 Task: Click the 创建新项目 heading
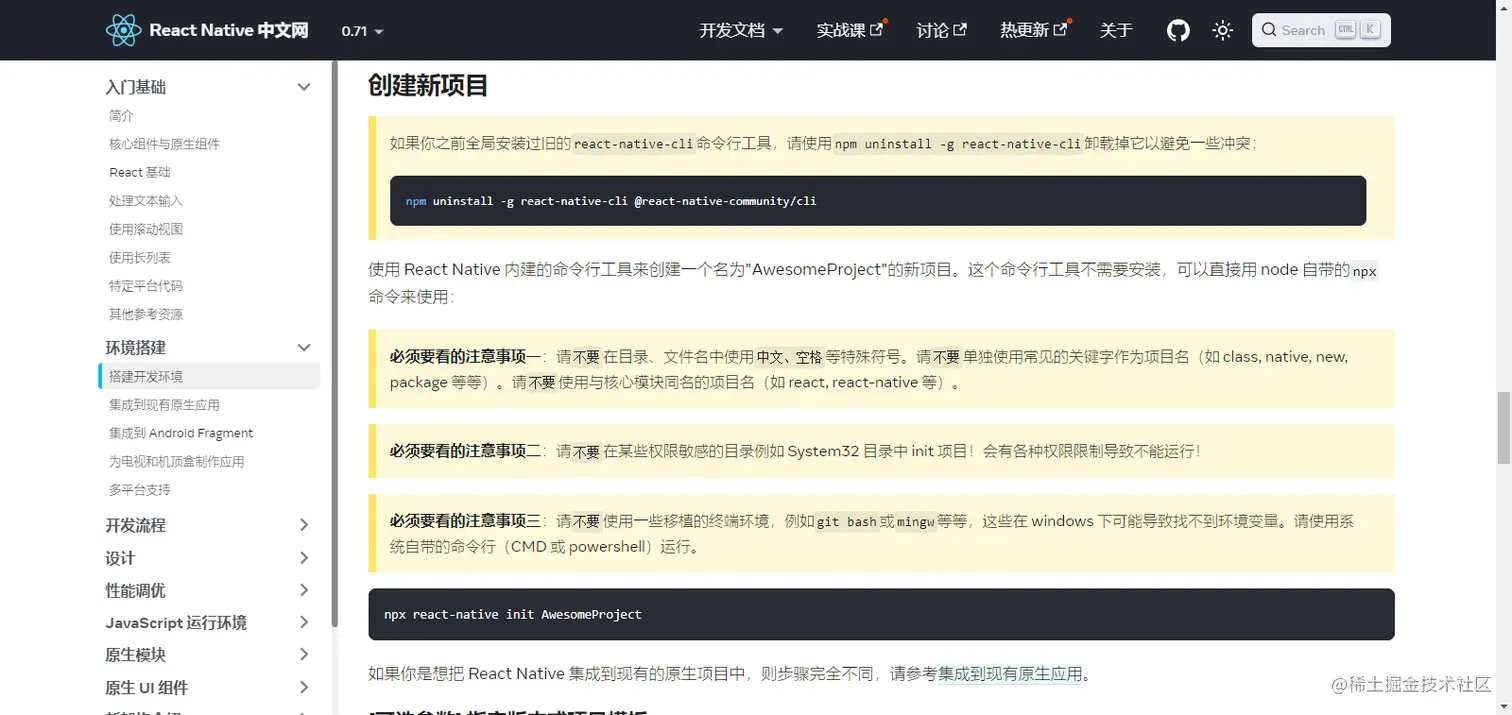click(x=428, y=85)
